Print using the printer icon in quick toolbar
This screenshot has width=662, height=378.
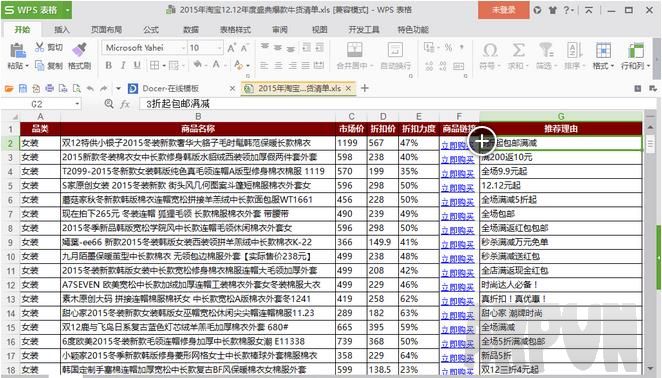[x=49, y=88]
